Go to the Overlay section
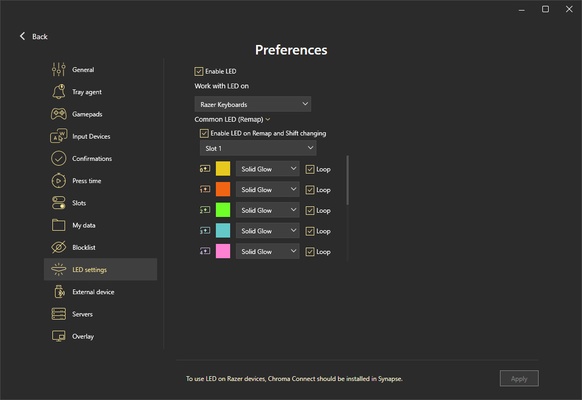Image resolution: width=582 pixels, height=400 pixels. click(100, 336)
